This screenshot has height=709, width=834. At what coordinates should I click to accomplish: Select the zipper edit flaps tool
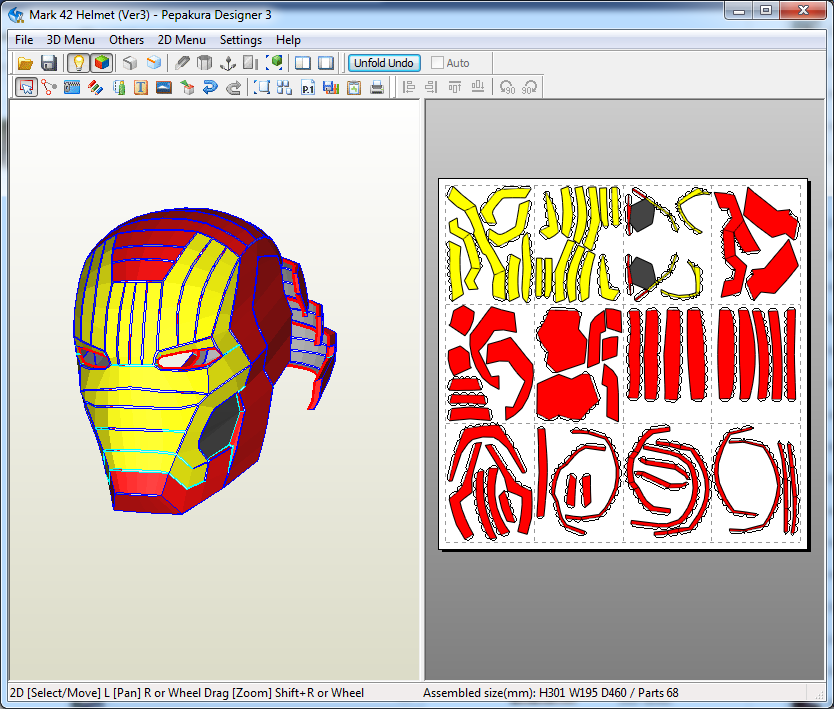(x=72, y=87)
